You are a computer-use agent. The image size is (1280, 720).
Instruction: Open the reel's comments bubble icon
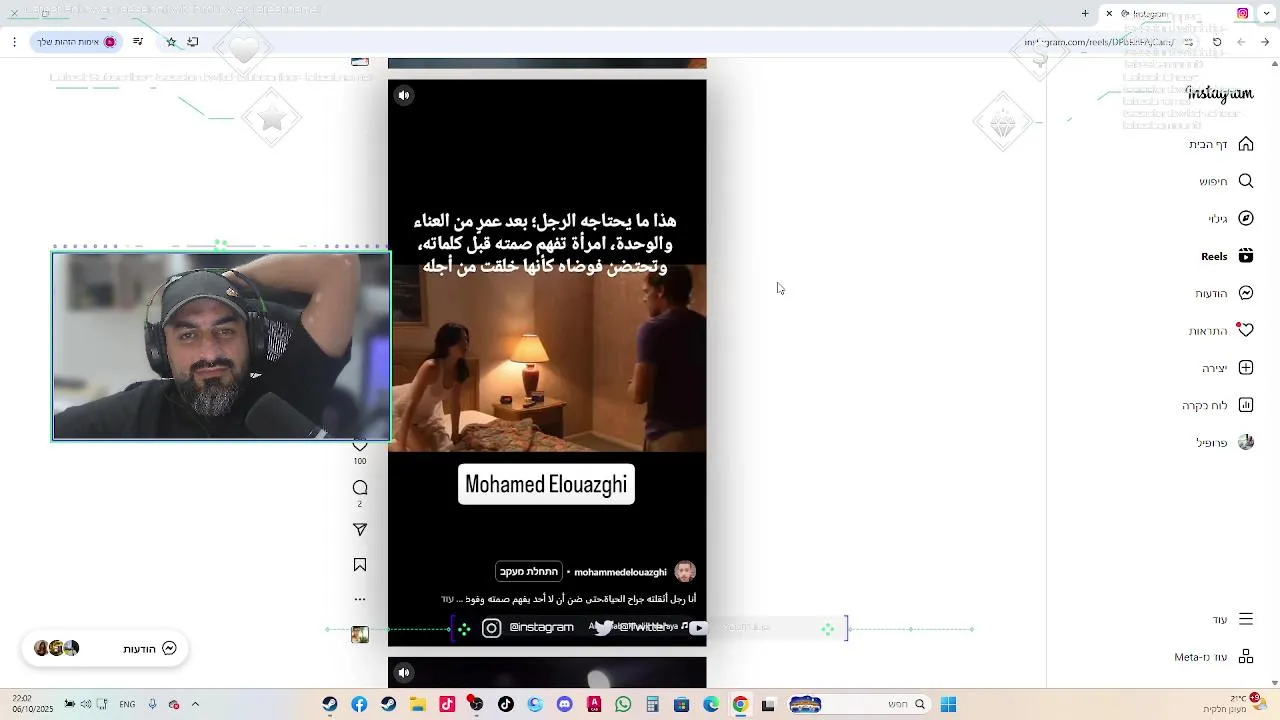[x=360, y=488]
